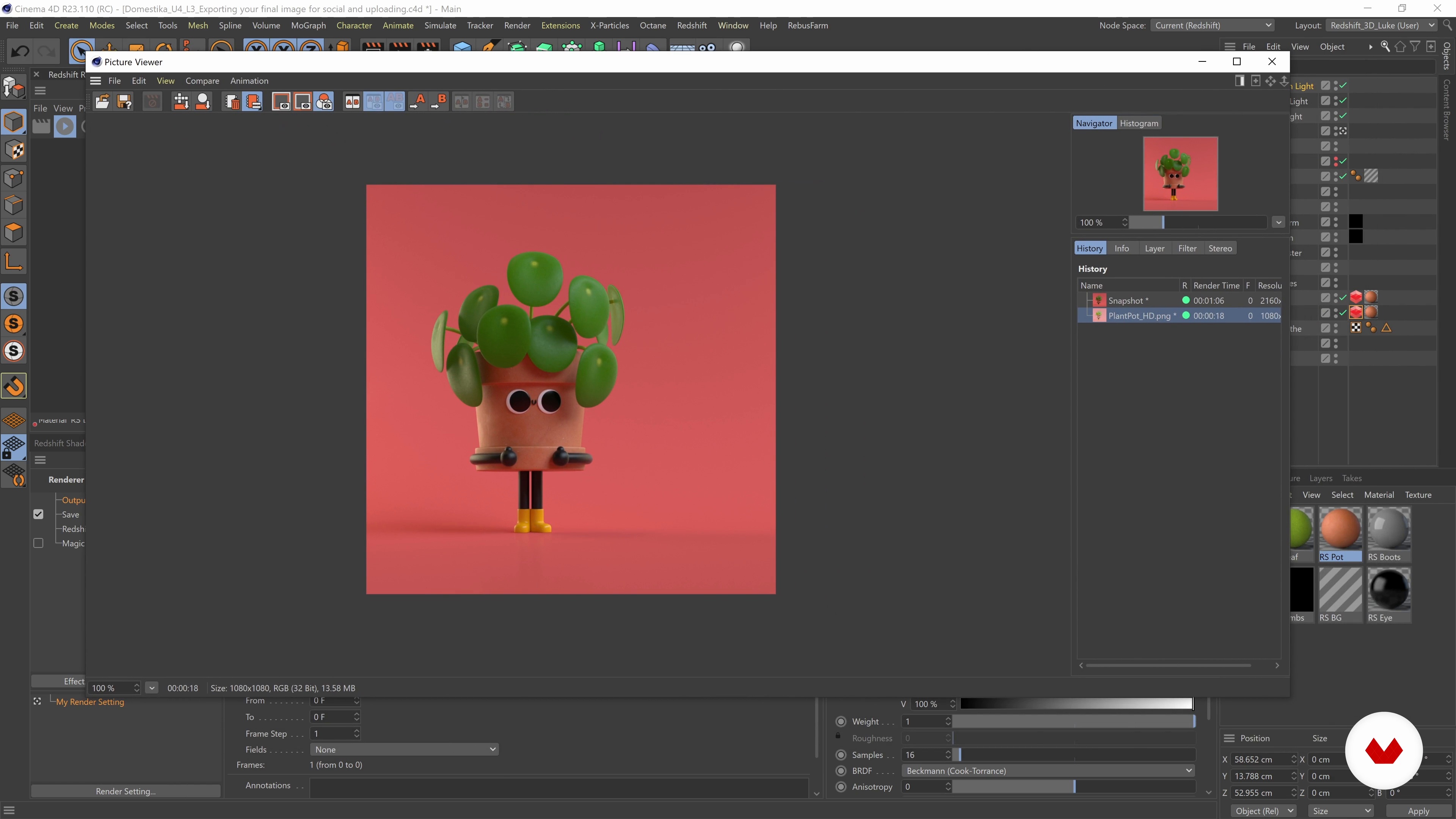Screen dimensions: 1456x819
Task: Click the sphere download arrow icon
Action: pyautogui.click(x=202, y=102)
